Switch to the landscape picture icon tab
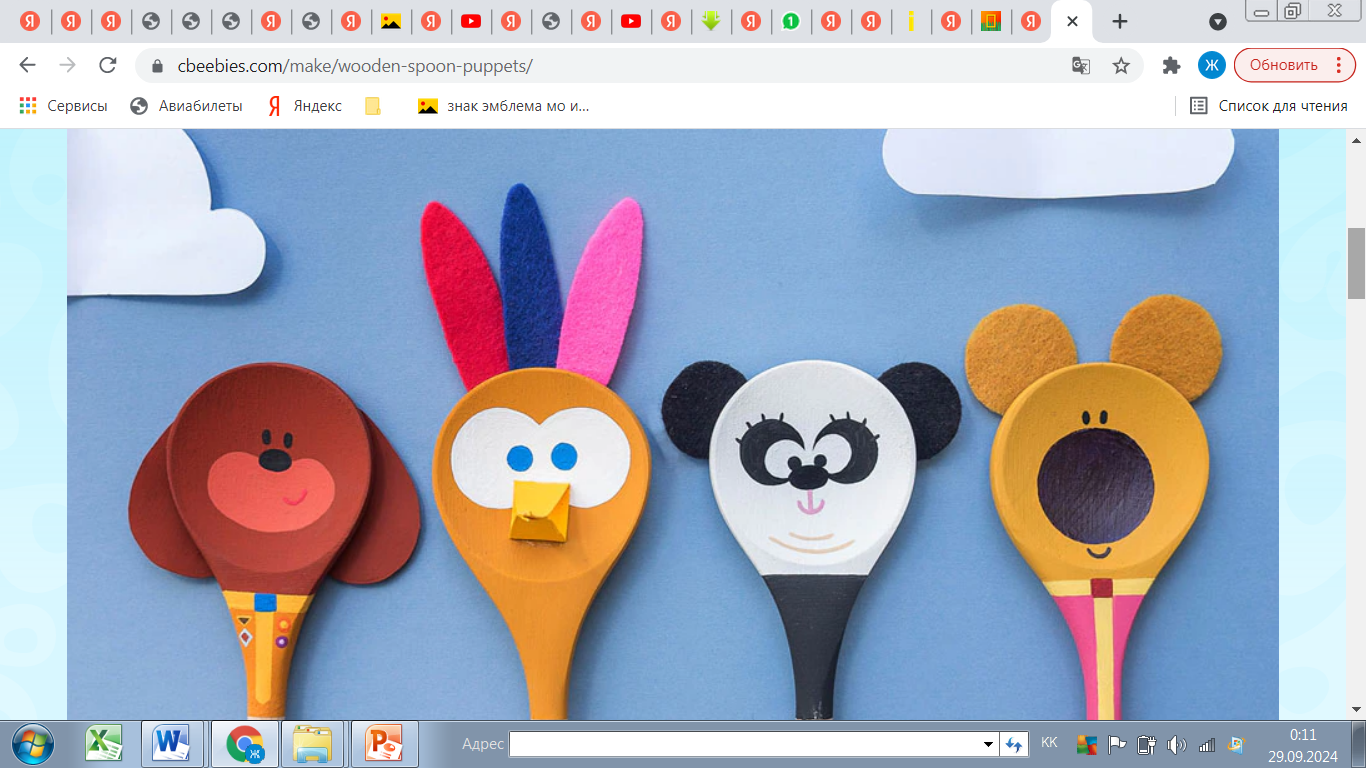The image size is (1366, 768). click(x=391, y=21)
